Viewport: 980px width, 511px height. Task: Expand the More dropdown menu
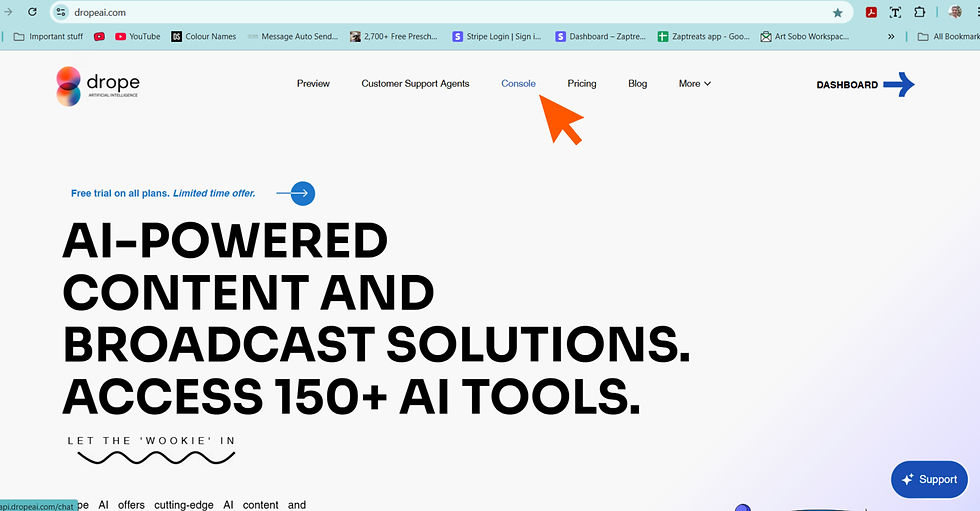point(694,84)
